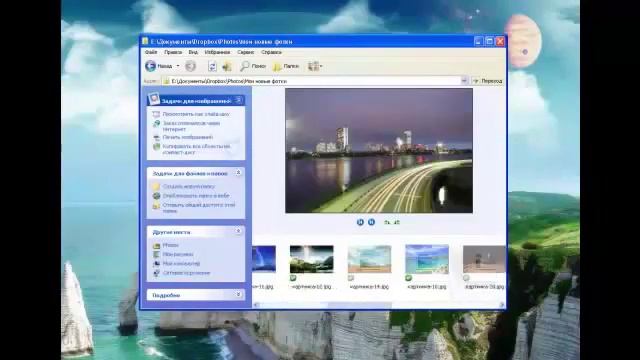Viewport: 640px width, 360px height.
Task: Click the disabled Forward arrow in toolbar
Action: tap(190, 66)
